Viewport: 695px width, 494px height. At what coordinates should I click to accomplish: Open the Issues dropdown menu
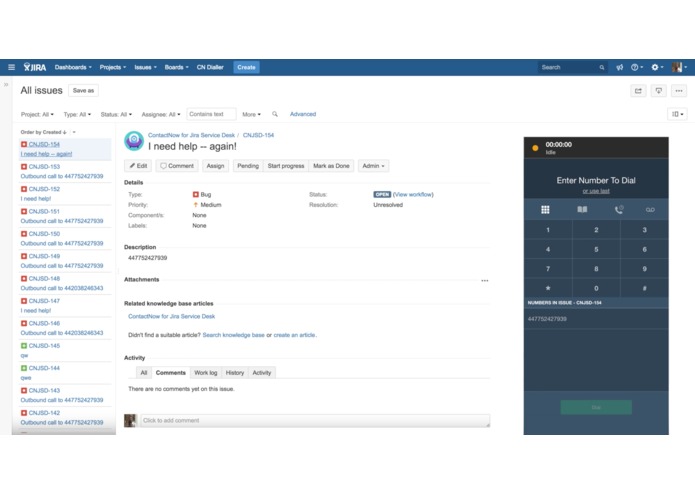(145, 67)
